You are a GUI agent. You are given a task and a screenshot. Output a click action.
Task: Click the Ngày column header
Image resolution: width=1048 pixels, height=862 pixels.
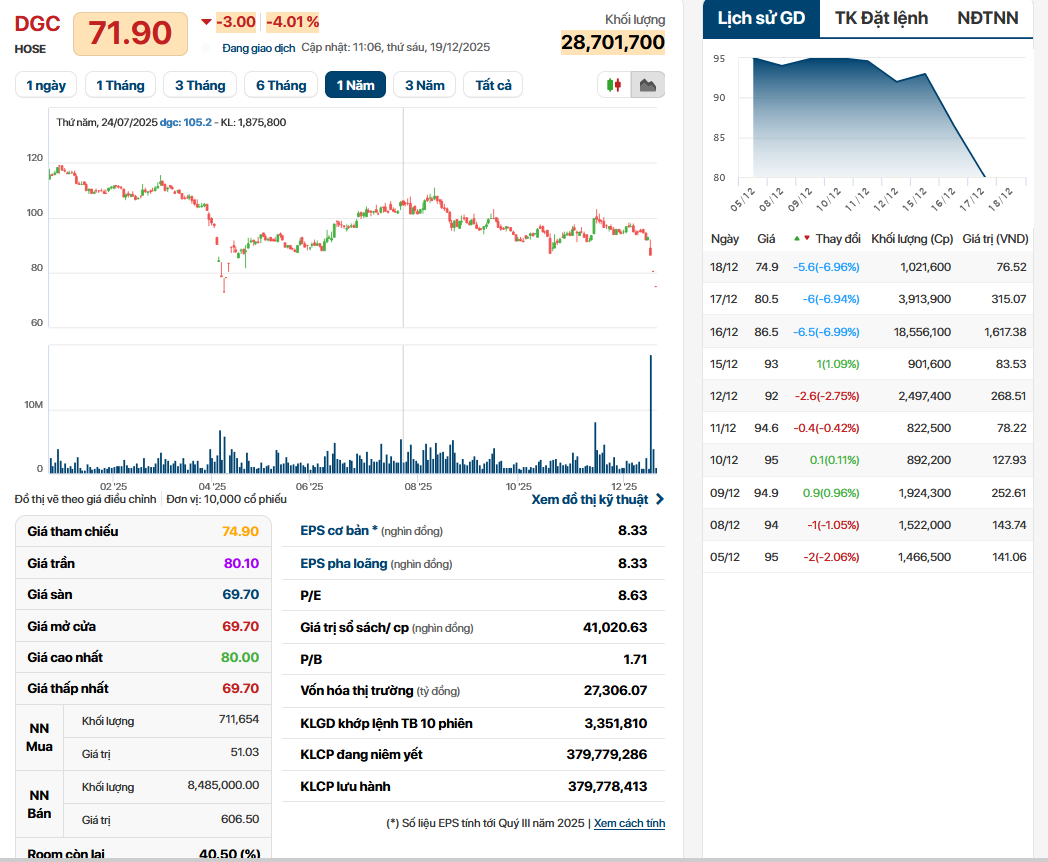coord(725,239)
